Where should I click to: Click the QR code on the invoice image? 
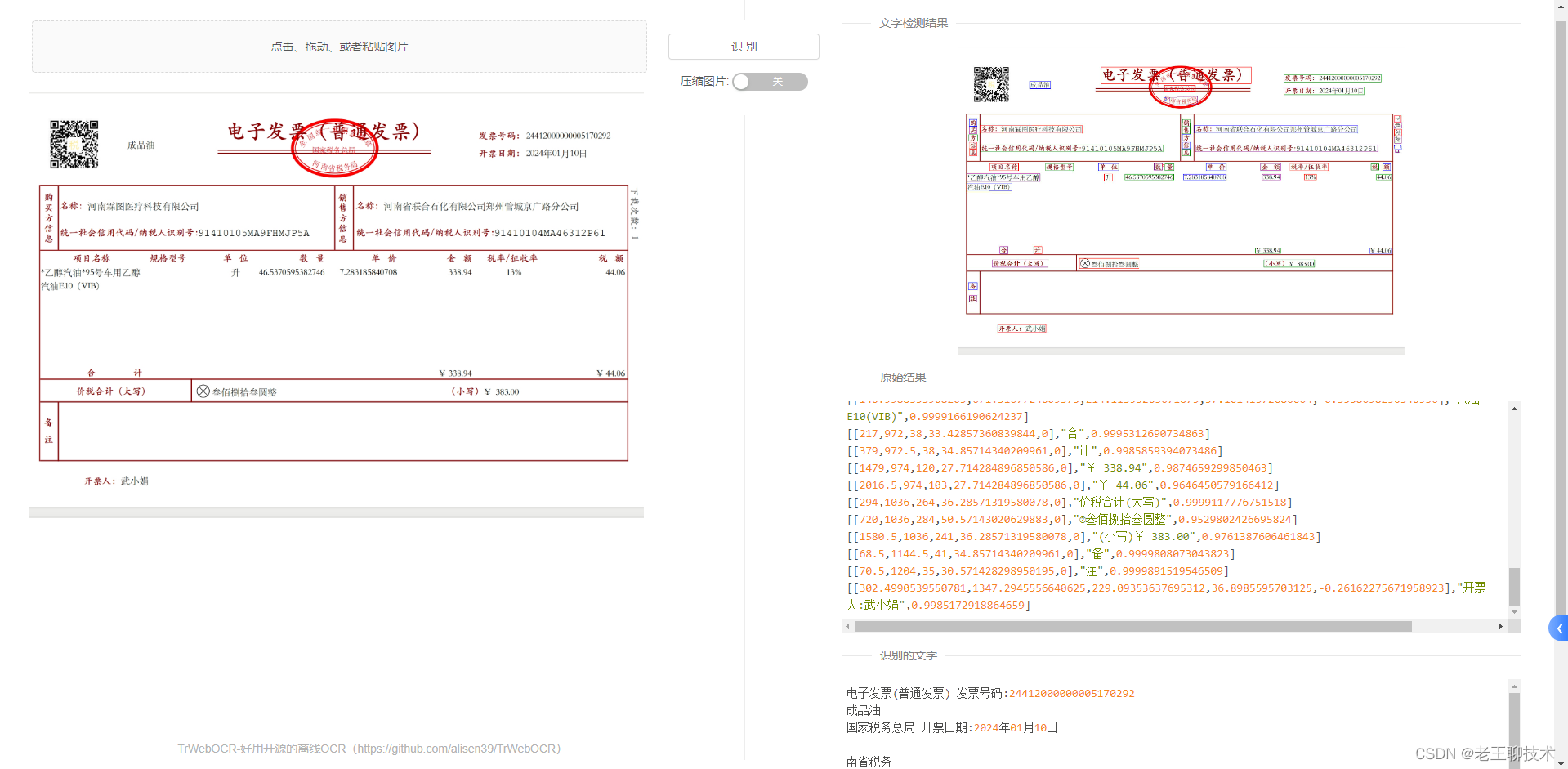coord(74,145)
